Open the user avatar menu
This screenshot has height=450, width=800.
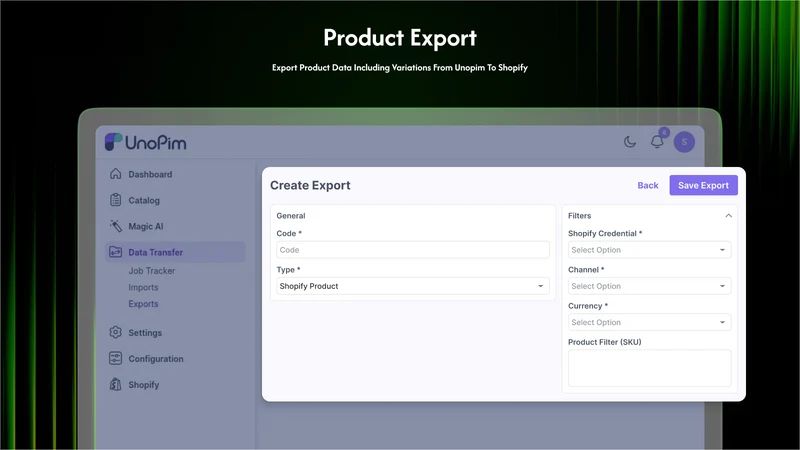tap(684, 142)
